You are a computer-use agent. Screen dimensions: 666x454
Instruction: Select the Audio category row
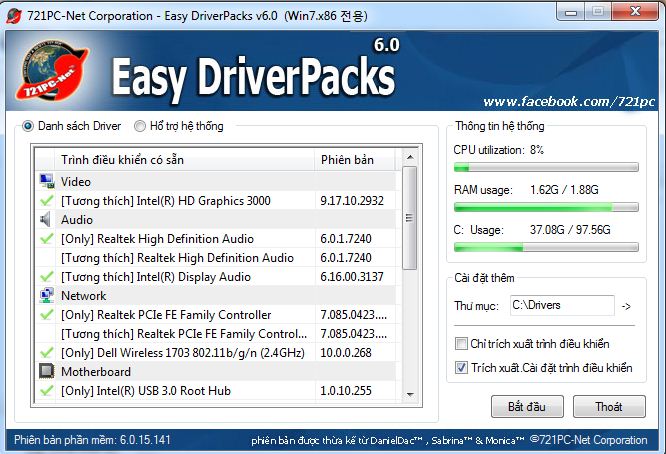[216, 220]
